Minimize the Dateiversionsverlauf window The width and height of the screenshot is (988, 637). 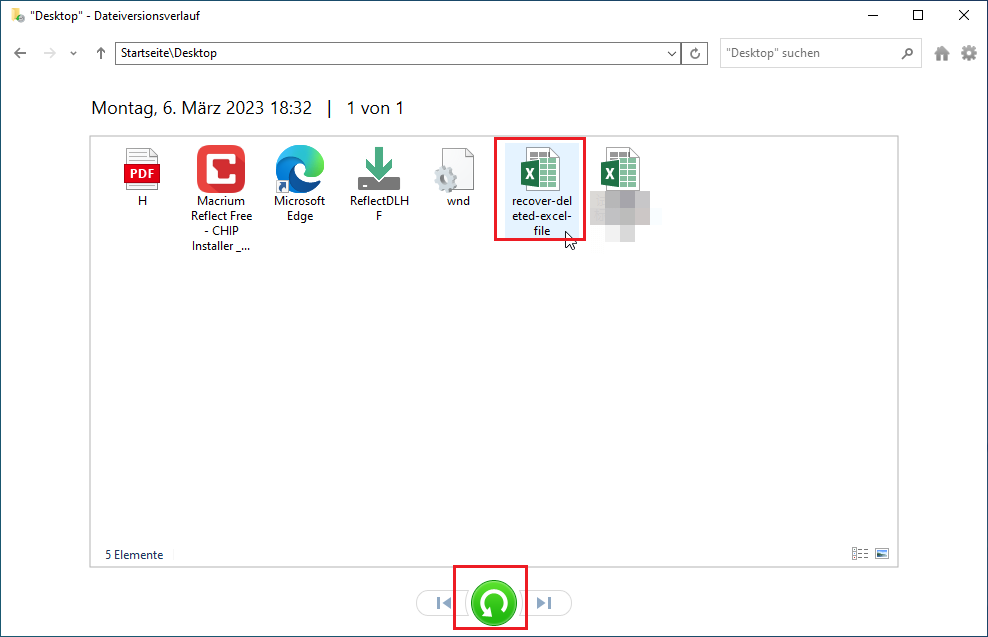tap(873, 15)
